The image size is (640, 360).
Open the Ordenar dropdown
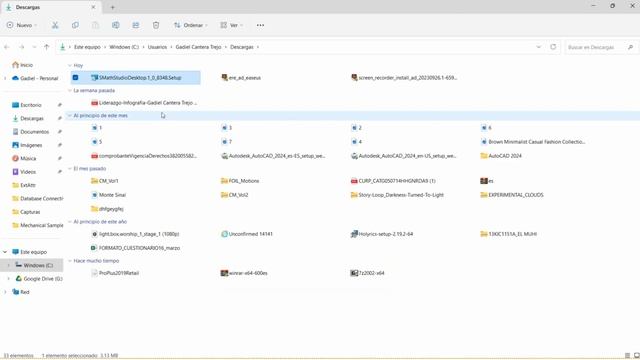point(191,25)
